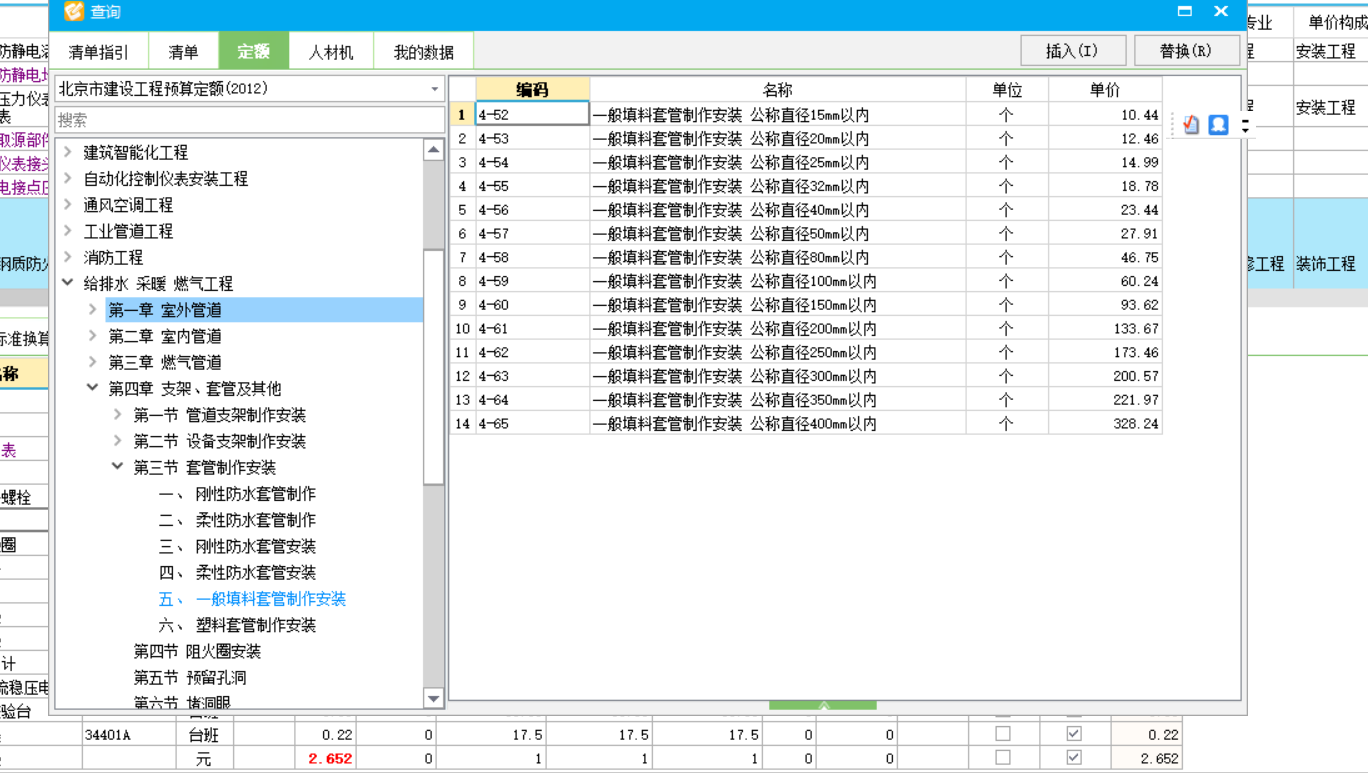This screenshot has width=1368, height=773.
Task: Expand 第一节 管道支架制作安装 chevron
Action: [118, 415]
